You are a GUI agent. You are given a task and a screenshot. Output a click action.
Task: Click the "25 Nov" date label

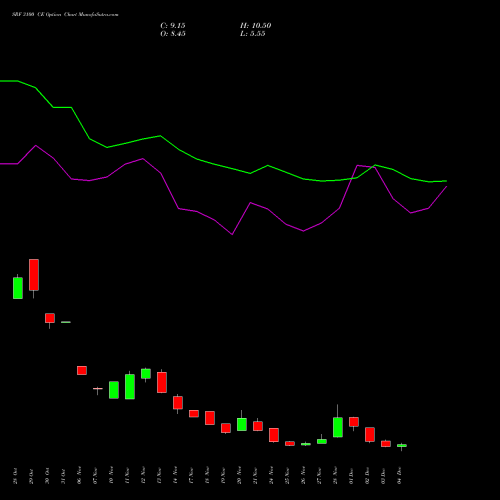[x=287, y=476]
